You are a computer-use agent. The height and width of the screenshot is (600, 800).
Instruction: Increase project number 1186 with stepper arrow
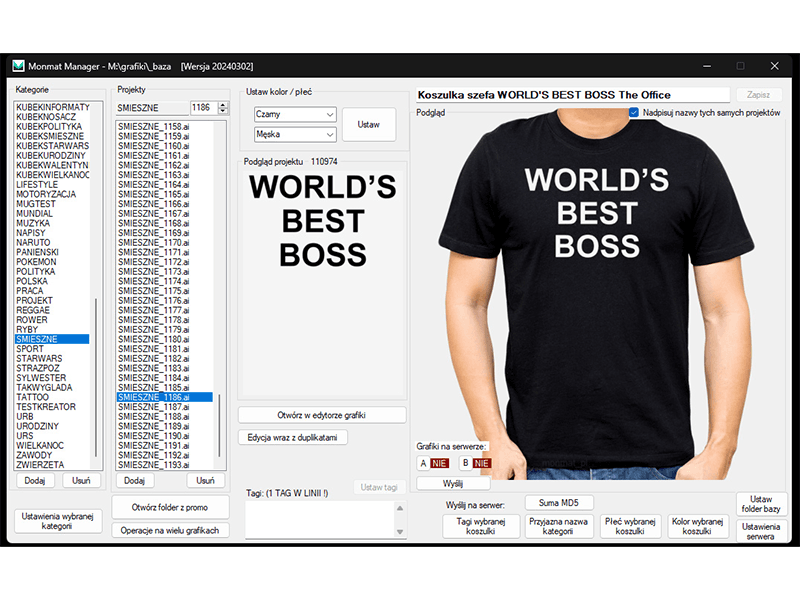(222, 104)
